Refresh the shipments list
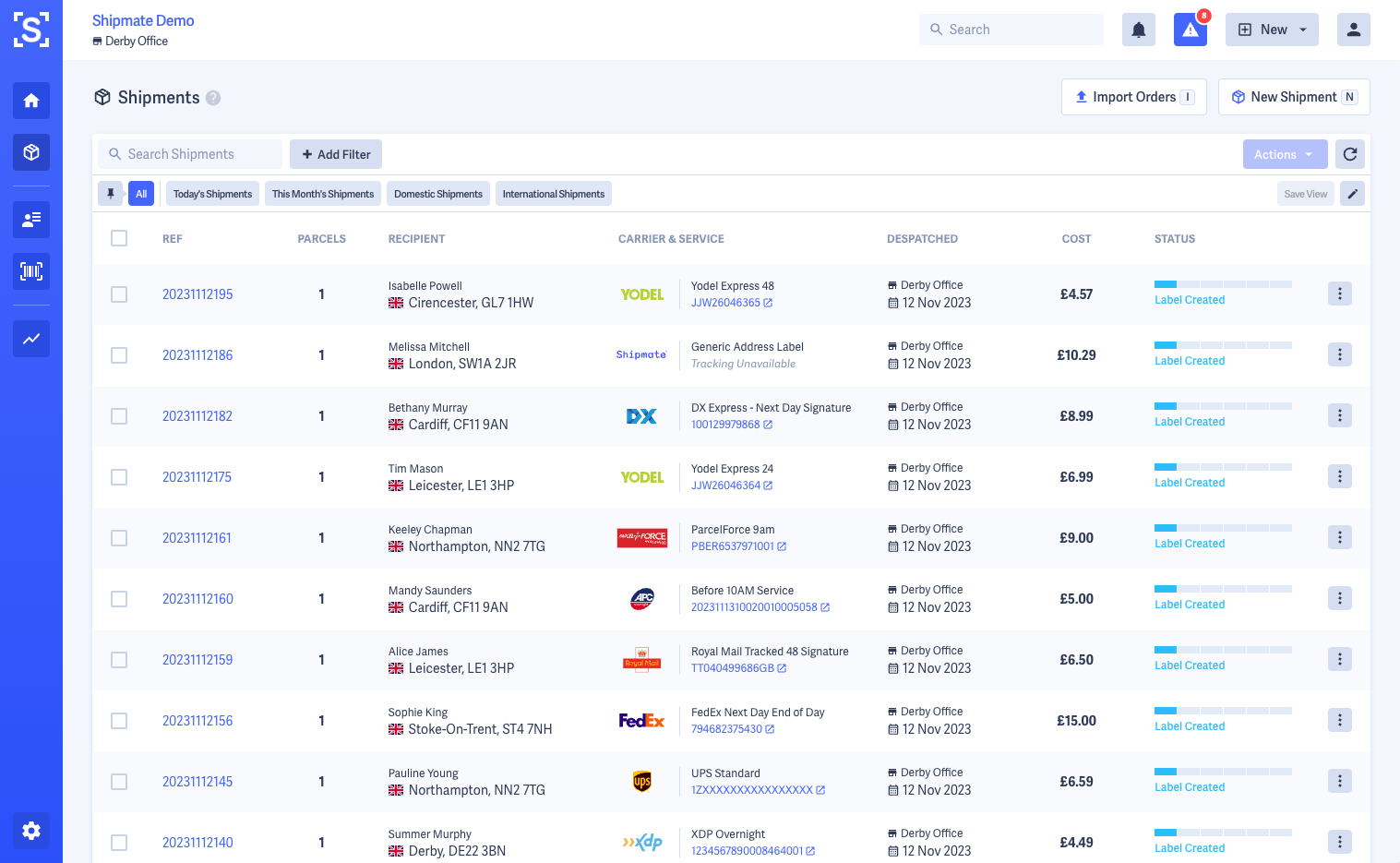This screenshot has width=1400, height=863. [x=1350, y=154]
